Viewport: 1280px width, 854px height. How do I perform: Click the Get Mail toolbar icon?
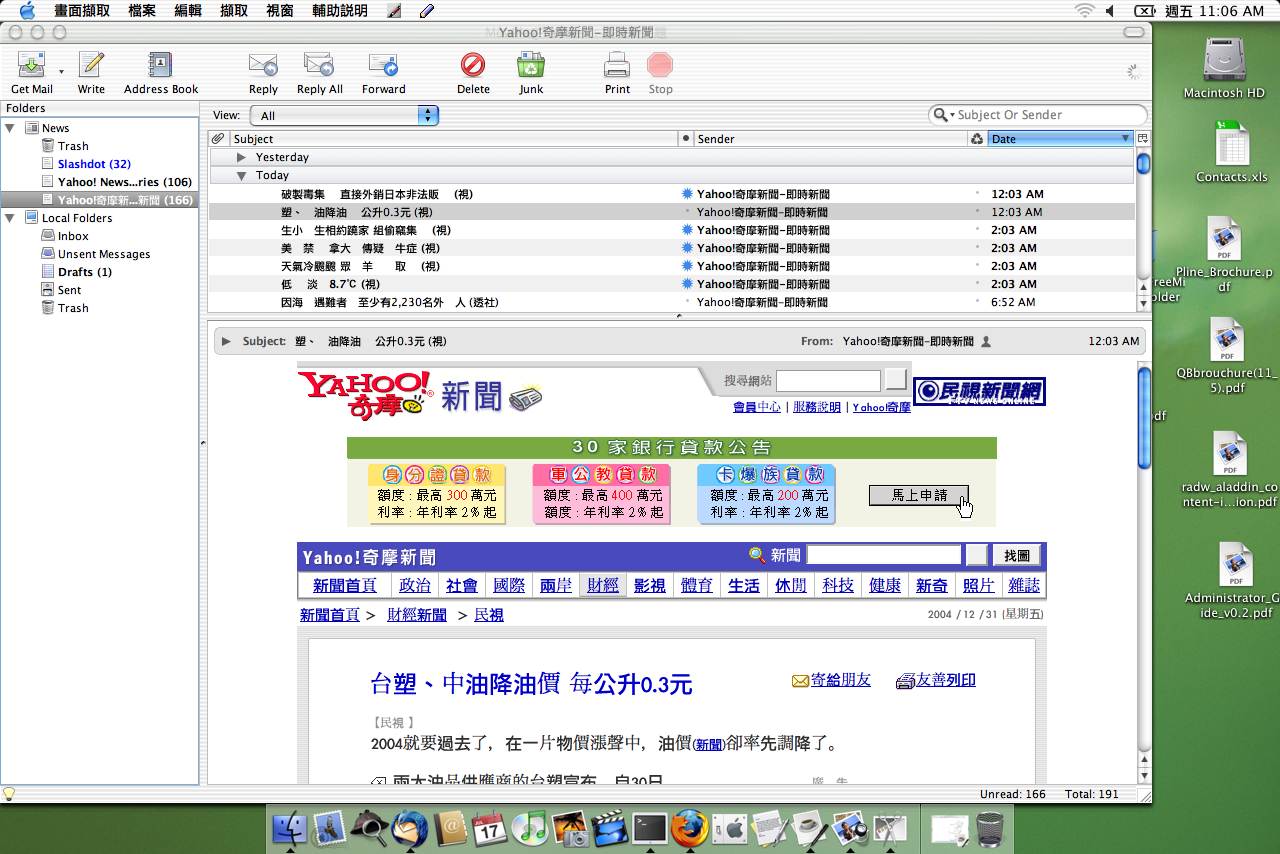click(31, 67)
